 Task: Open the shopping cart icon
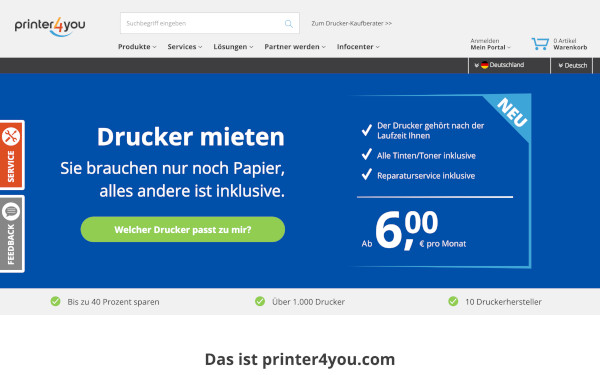[x=540, y=44]
